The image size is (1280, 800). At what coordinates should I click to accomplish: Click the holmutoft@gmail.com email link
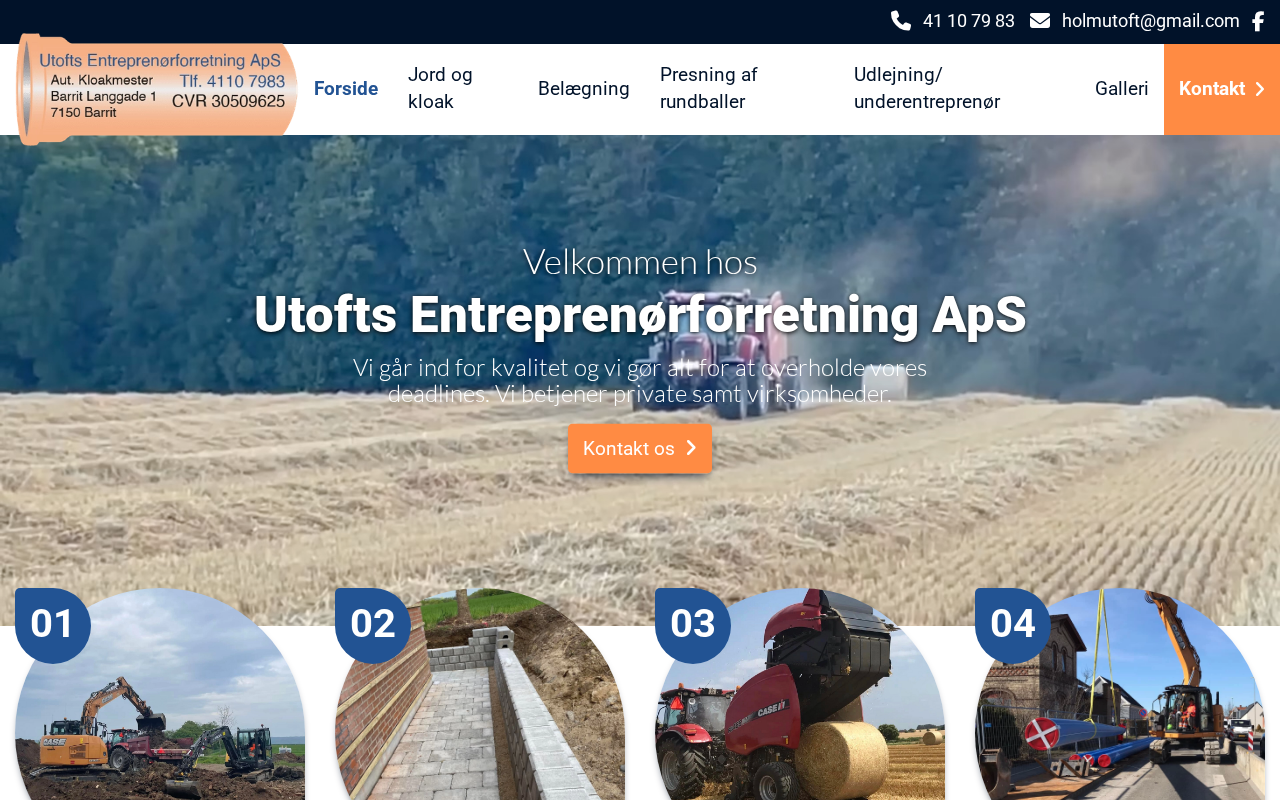pos(1150,21)
